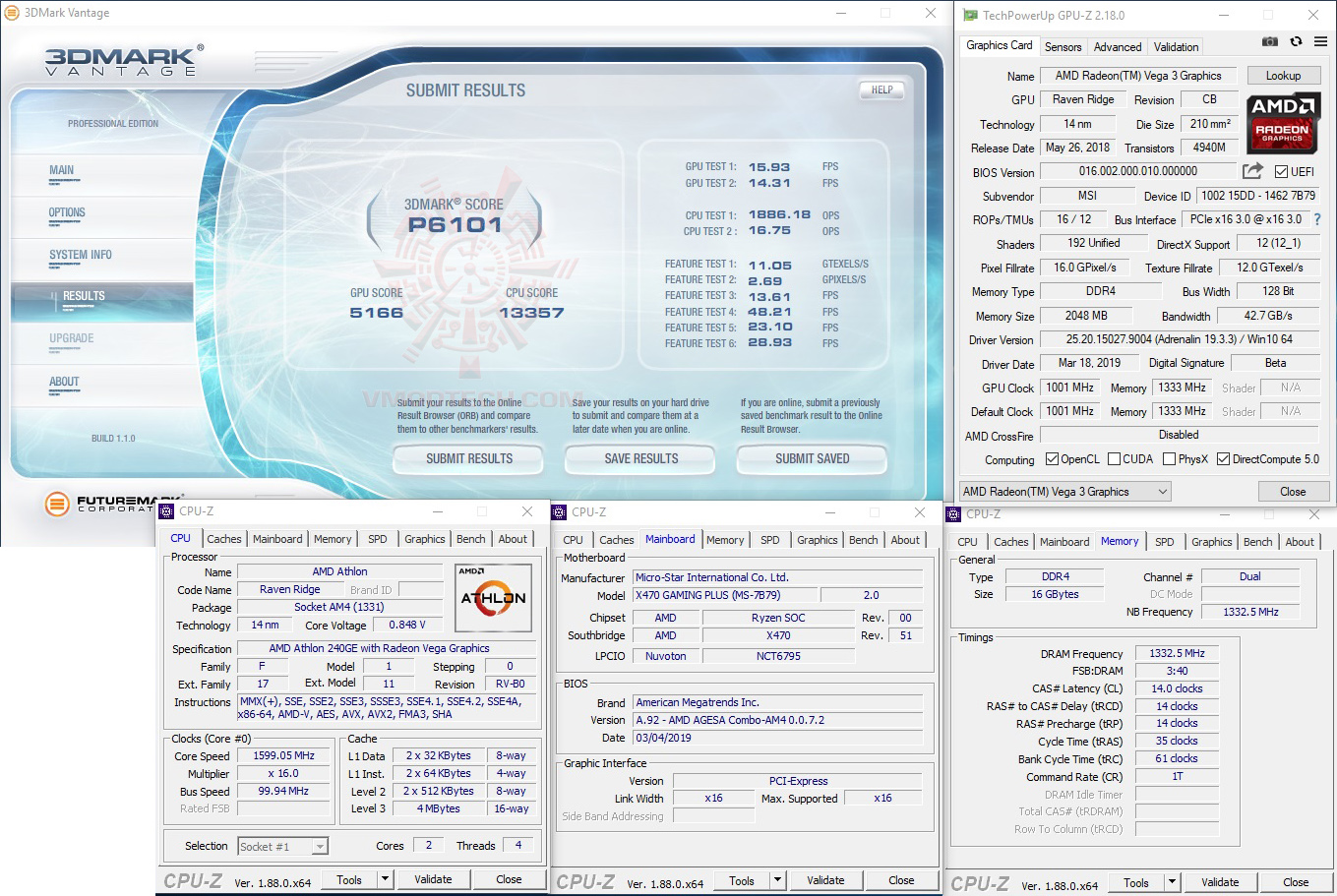
Task: Open the Validation tab in GPU-Z
Action: (x=1176, y=46)
